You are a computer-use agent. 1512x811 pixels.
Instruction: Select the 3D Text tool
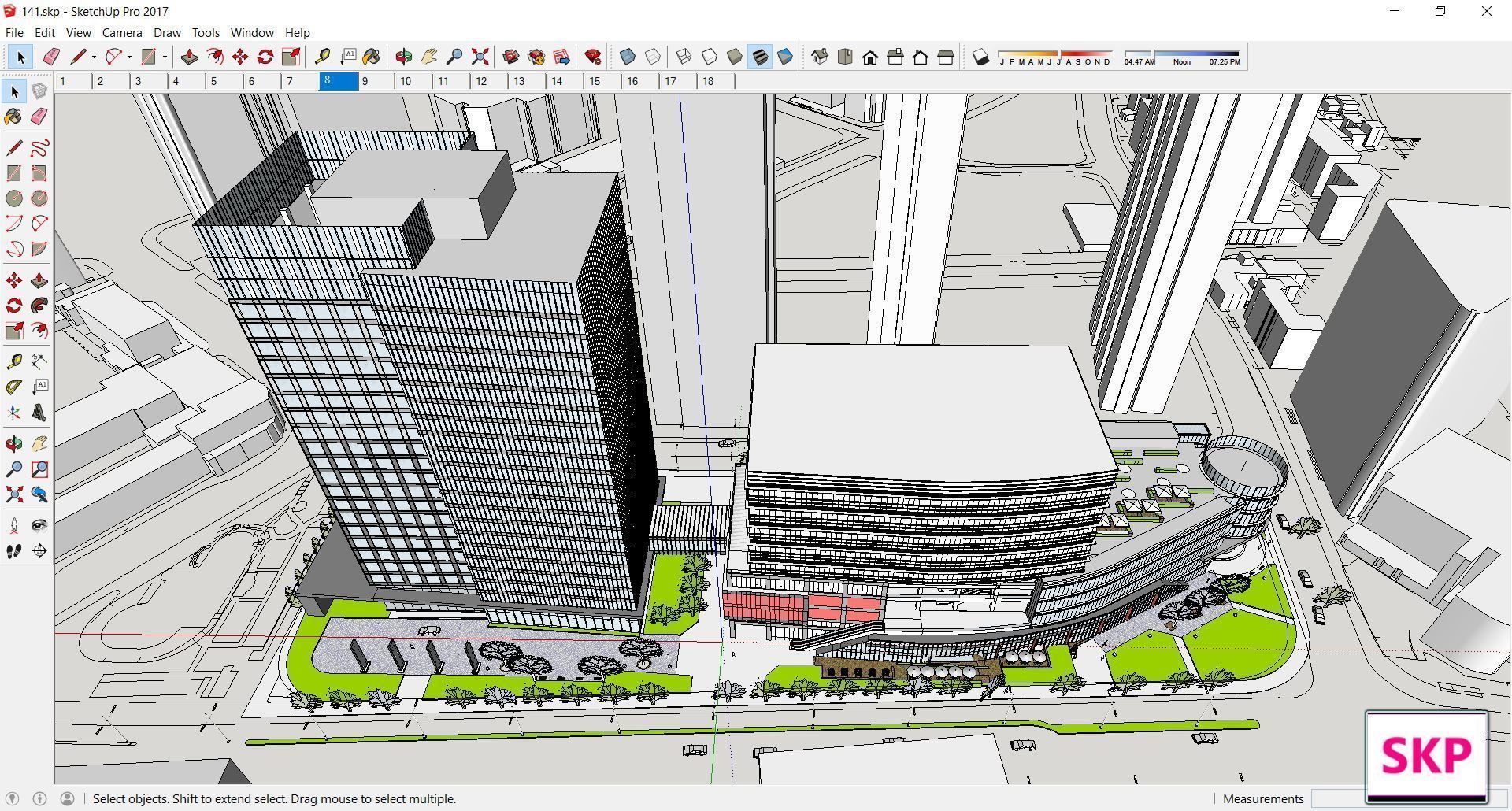click(39, 412)
